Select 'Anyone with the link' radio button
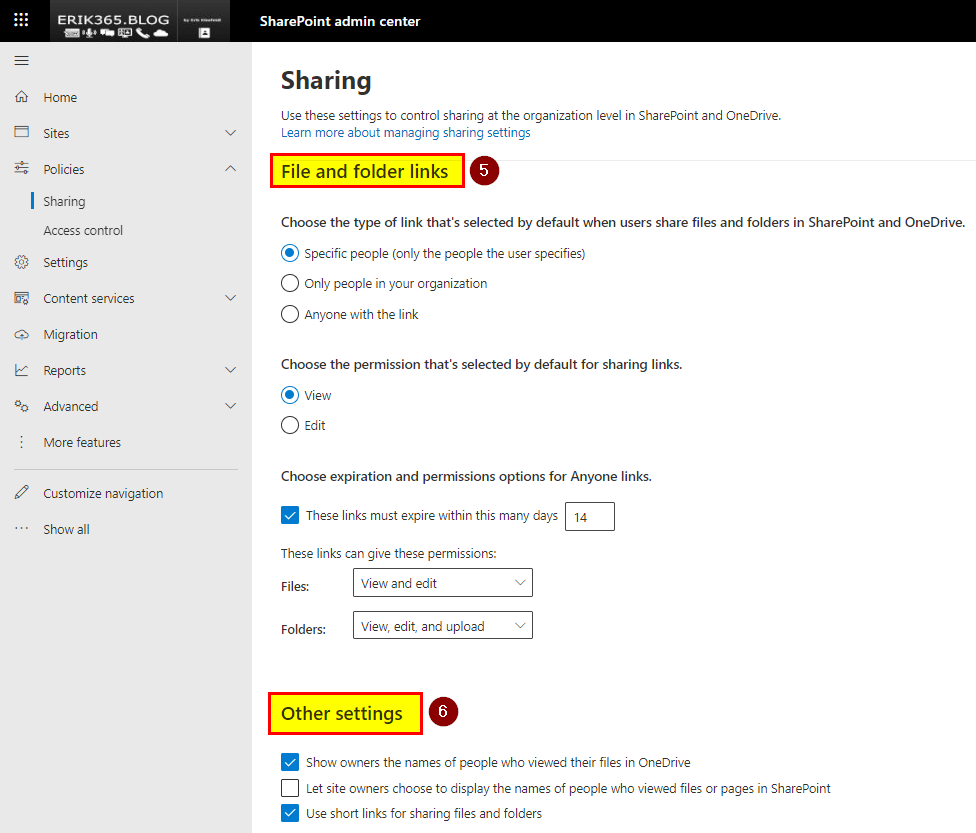The image size is (976, 833). [x=290, y=314]
